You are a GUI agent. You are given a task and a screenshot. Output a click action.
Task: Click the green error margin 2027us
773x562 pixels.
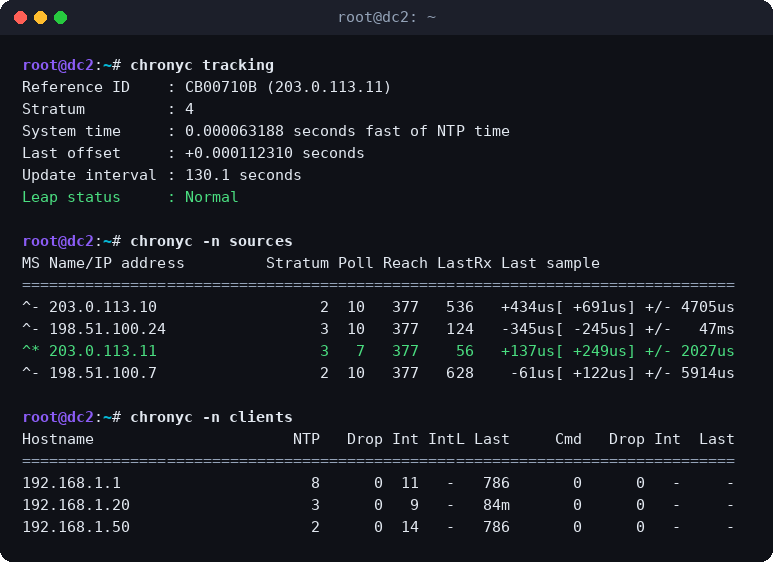pos(707,351)
